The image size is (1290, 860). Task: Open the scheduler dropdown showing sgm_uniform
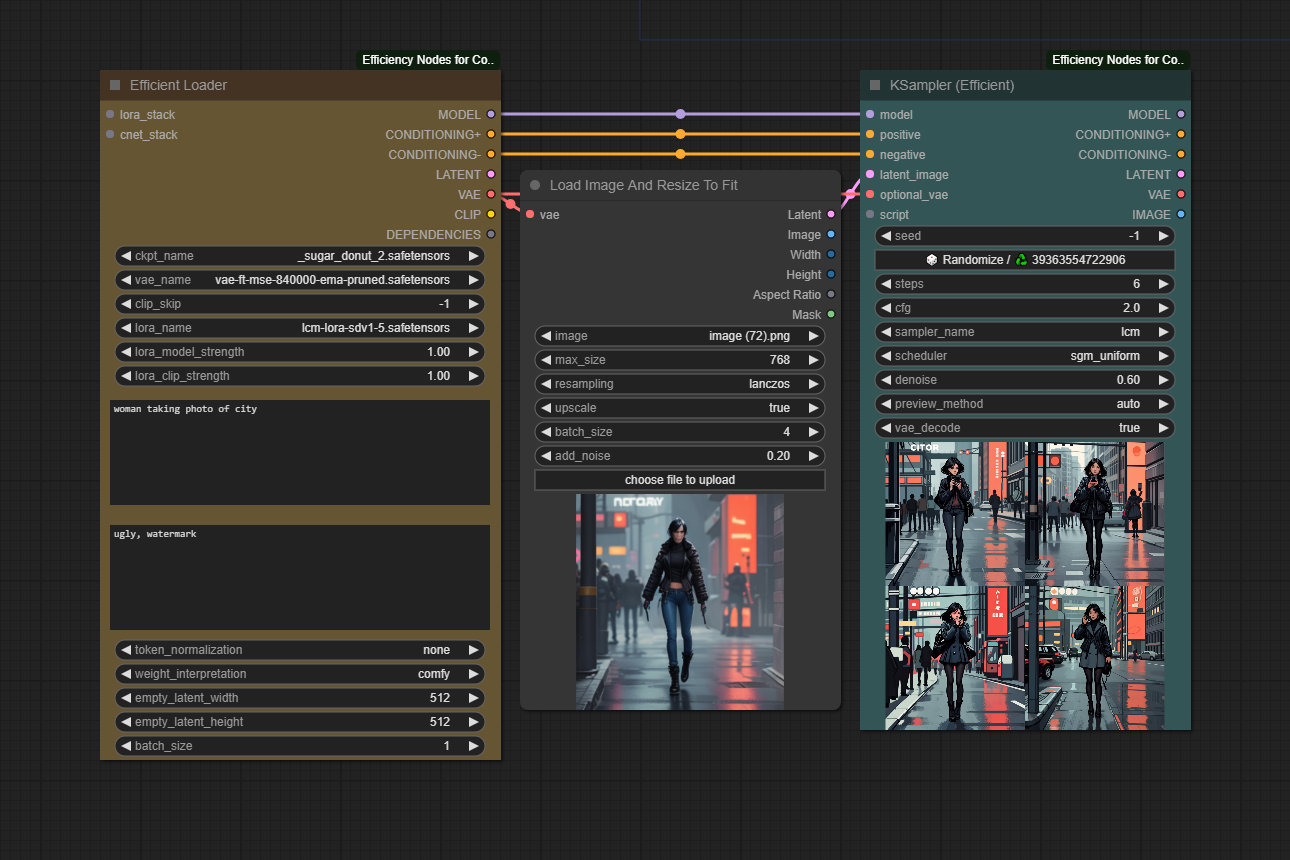pyautogui.click(x=1025, y=356)
